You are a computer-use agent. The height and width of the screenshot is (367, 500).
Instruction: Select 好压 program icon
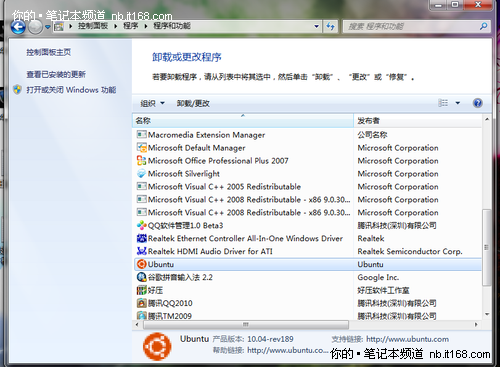142,290
